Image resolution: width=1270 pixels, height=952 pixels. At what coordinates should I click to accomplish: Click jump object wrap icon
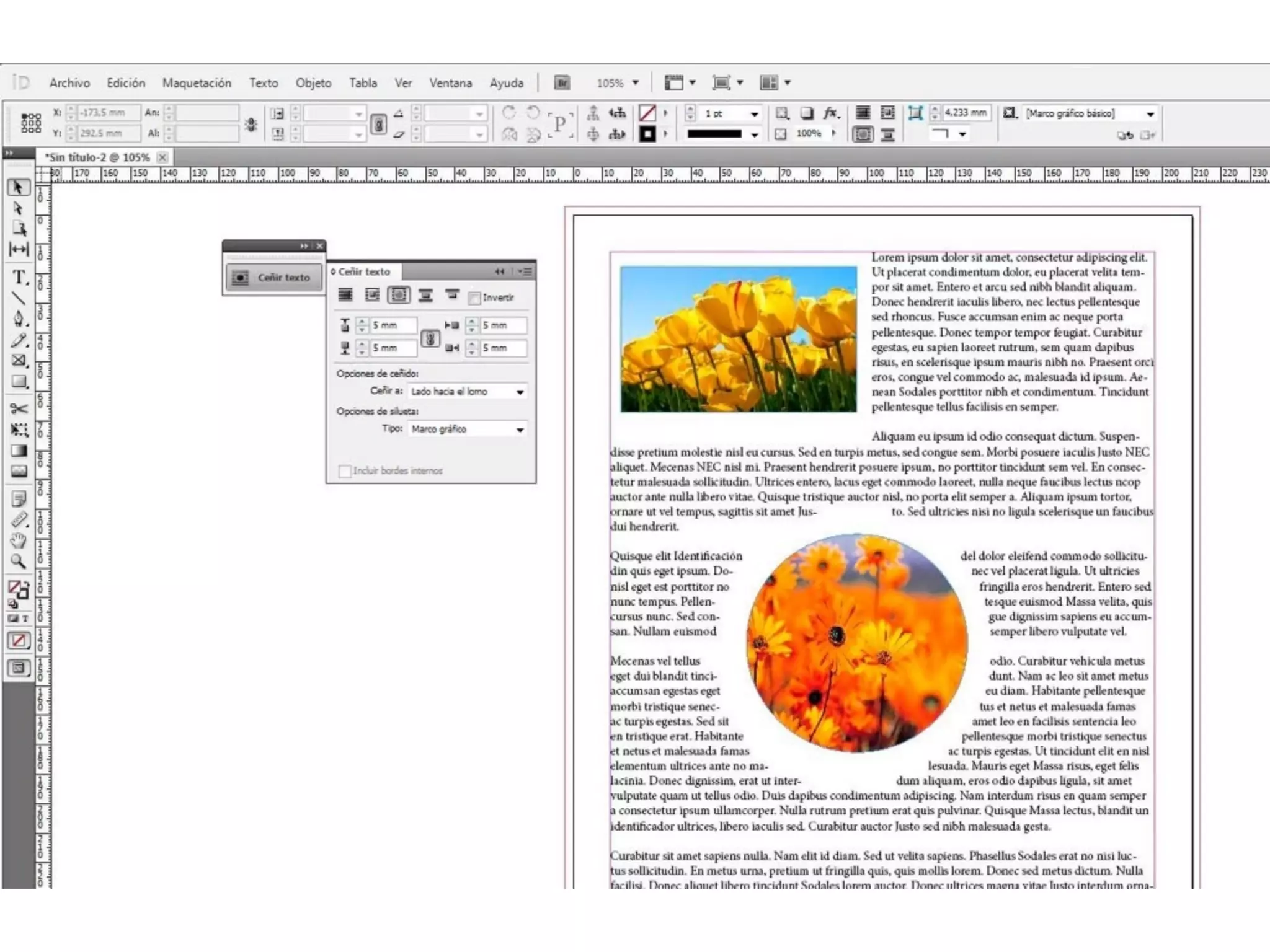[425, 295]
